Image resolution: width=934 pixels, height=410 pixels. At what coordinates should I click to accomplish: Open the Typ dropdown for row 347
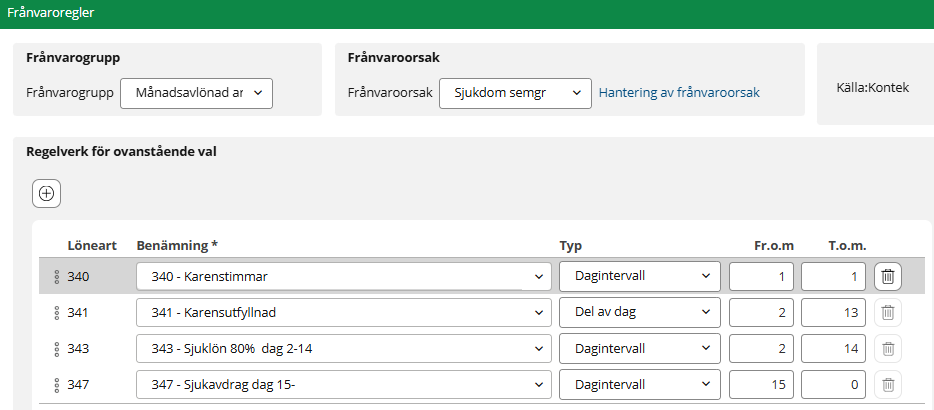tap(639, 384)
